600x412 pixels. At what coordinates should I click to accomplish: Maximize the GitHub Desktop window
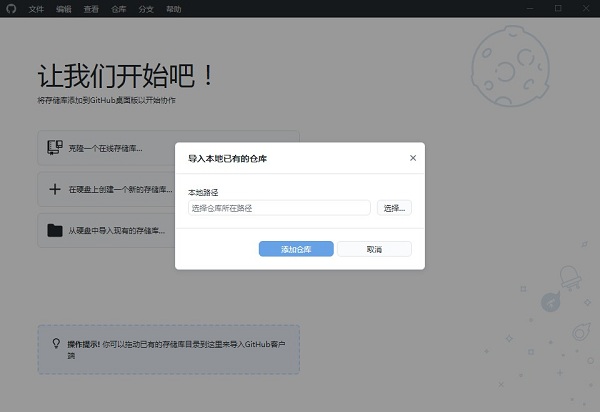[558, 8]
